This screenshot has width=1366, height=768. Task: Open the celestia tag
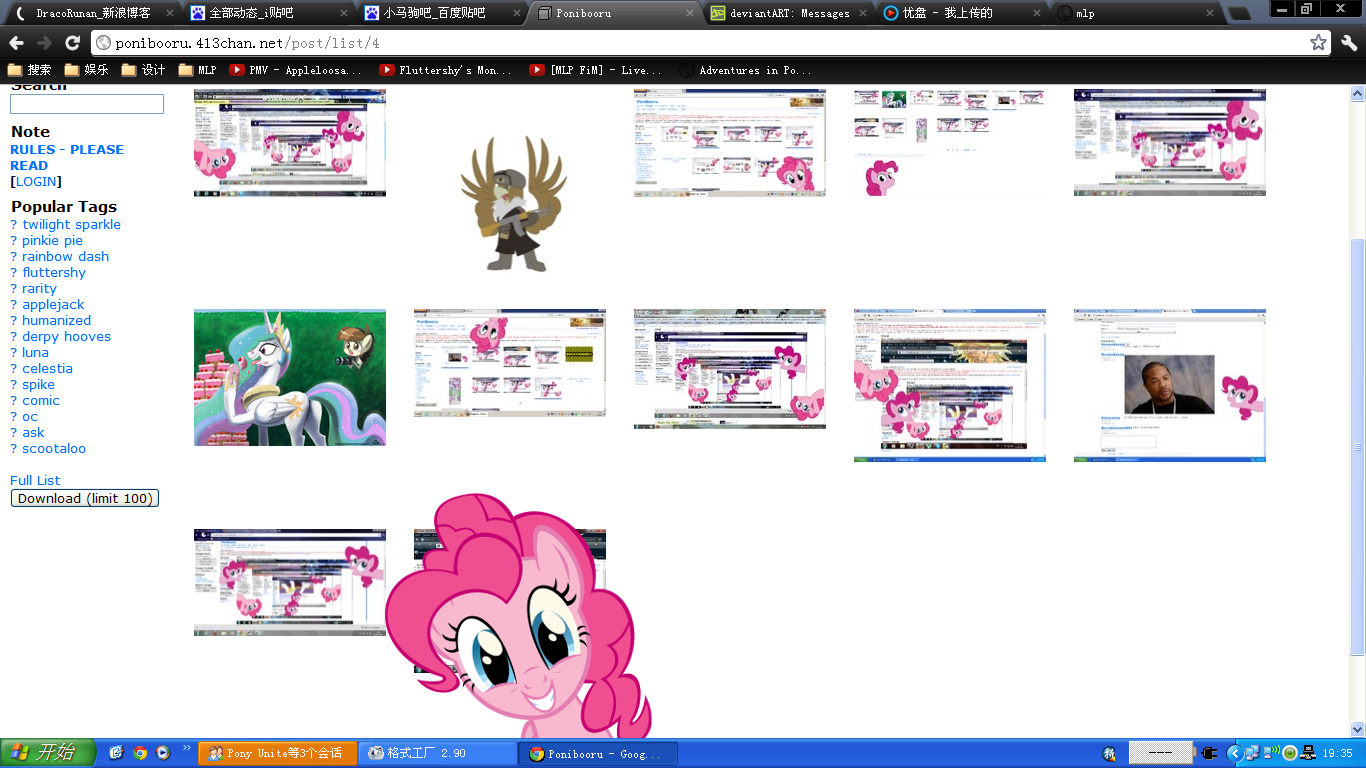(48, 368)
